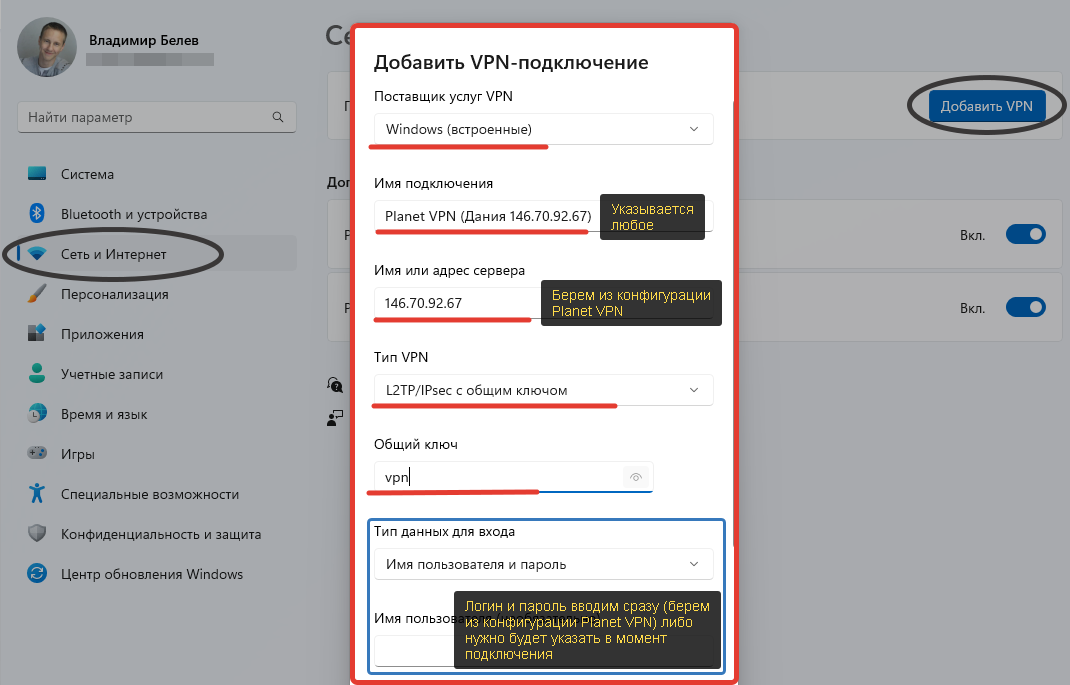Reveal the Общий ключ with eye icon
Image resolution: width=1070 pixels, height=685 pixels.
(x=635, y=477)
